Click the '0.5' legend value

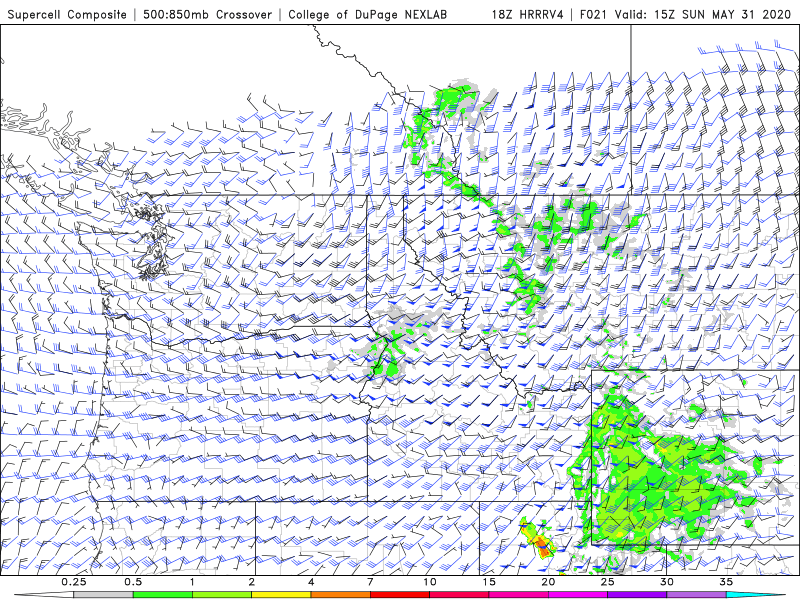coord(133,582)
